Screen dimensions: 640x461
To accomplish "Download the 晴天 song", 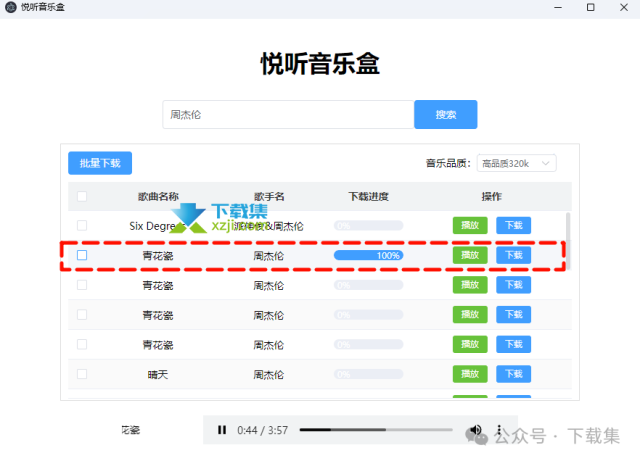I will coord(513,374).
